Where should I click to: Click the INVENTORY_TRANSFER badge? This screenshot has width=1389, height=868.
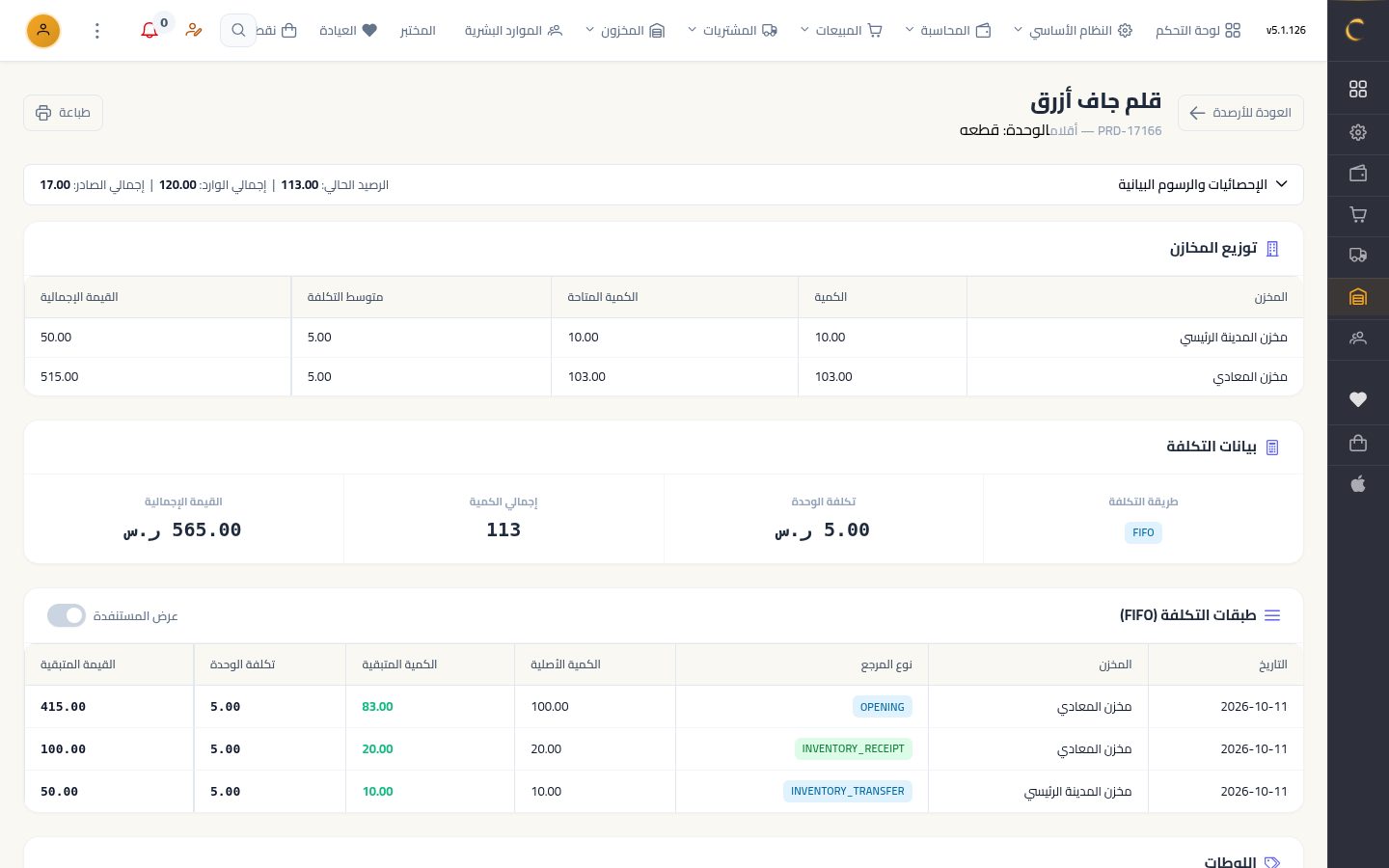coord(848,791)
